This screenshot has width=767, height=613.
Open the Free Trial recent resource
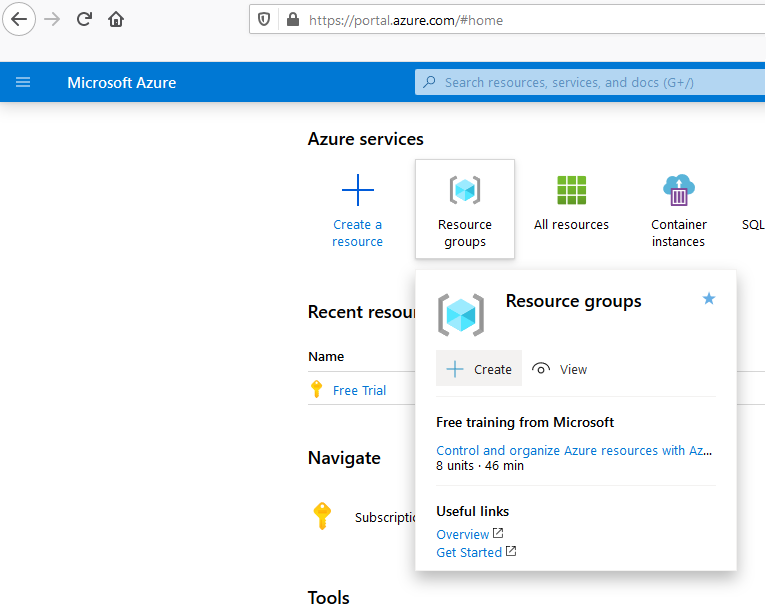[x=360, y=390]
